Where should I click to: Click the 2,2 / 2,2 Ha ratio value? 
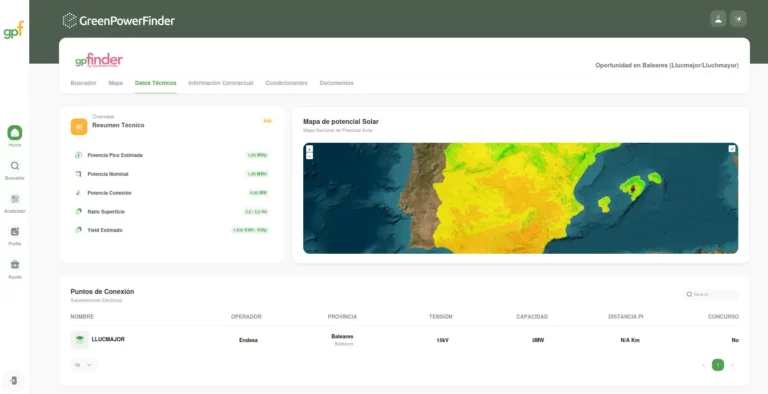[x=256, y=212]
